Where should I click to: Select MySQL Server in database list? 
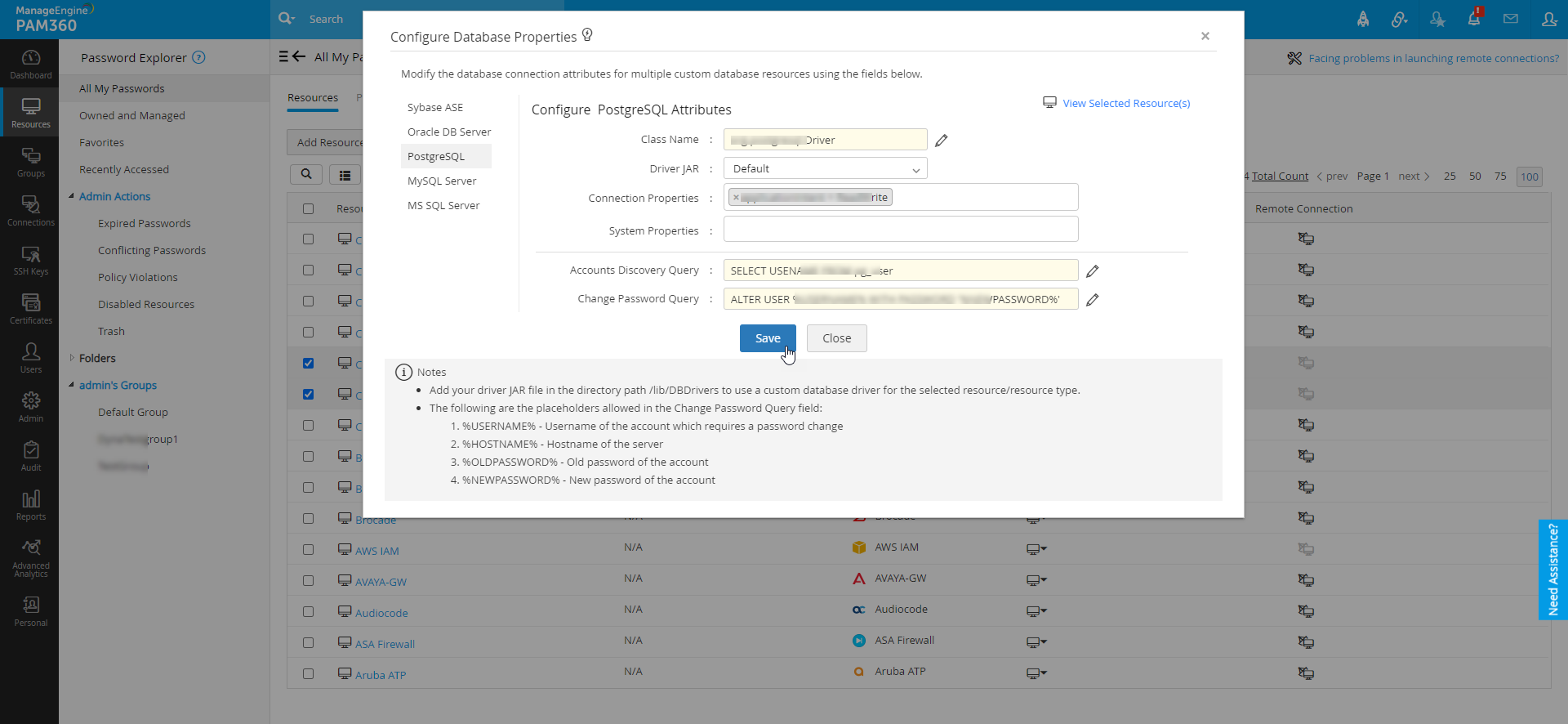click(x=442, y=181)
